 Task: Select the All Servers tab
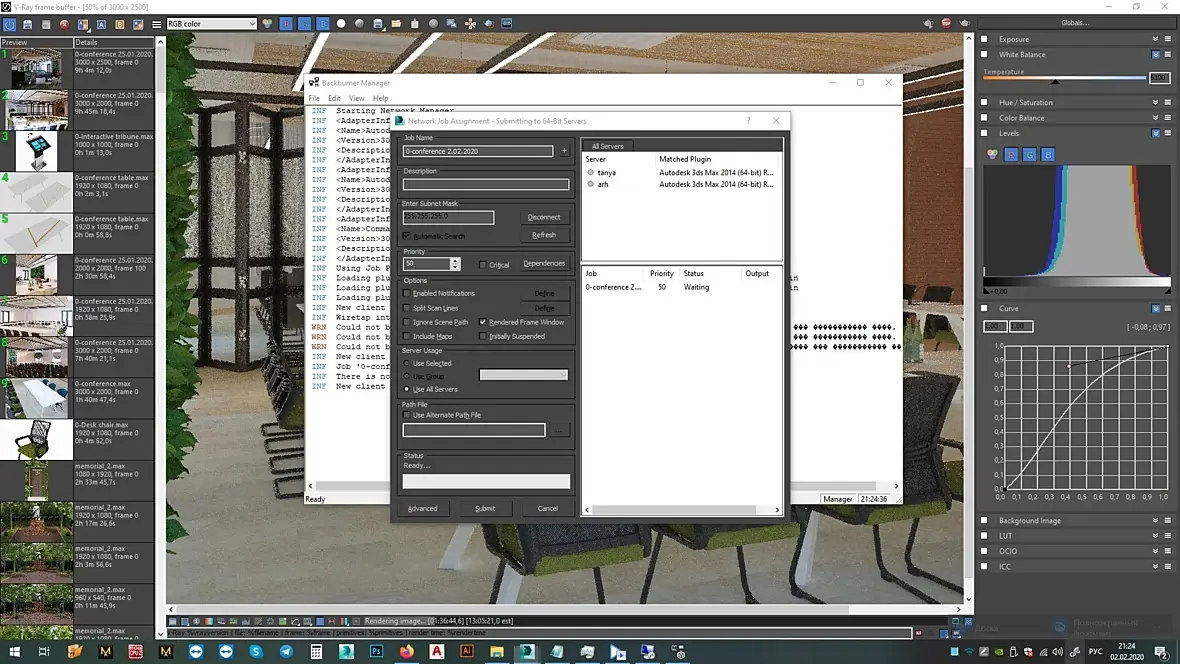click(607, 146)
